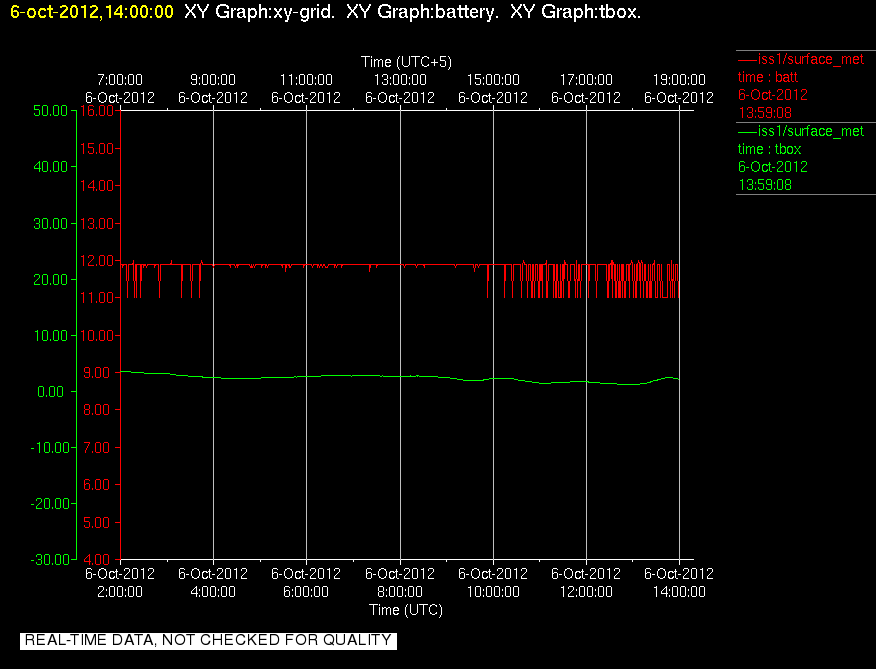Select the 'XY Graph:battery.' title text
This screenshot has width=876, height=669.
click(422, 12)
